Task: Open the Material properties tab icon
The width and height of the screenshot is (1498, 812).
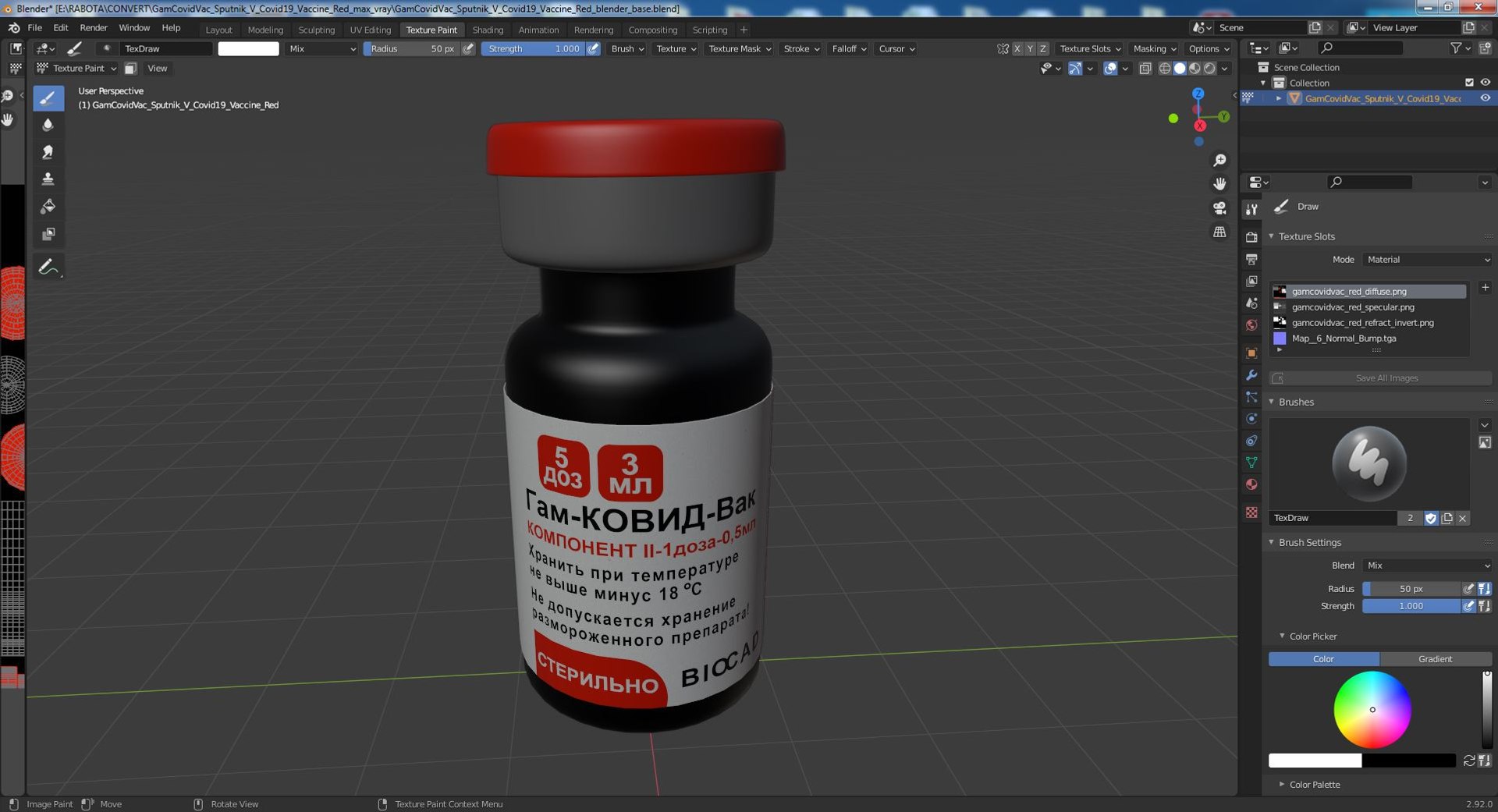Action: (1251, 484)
